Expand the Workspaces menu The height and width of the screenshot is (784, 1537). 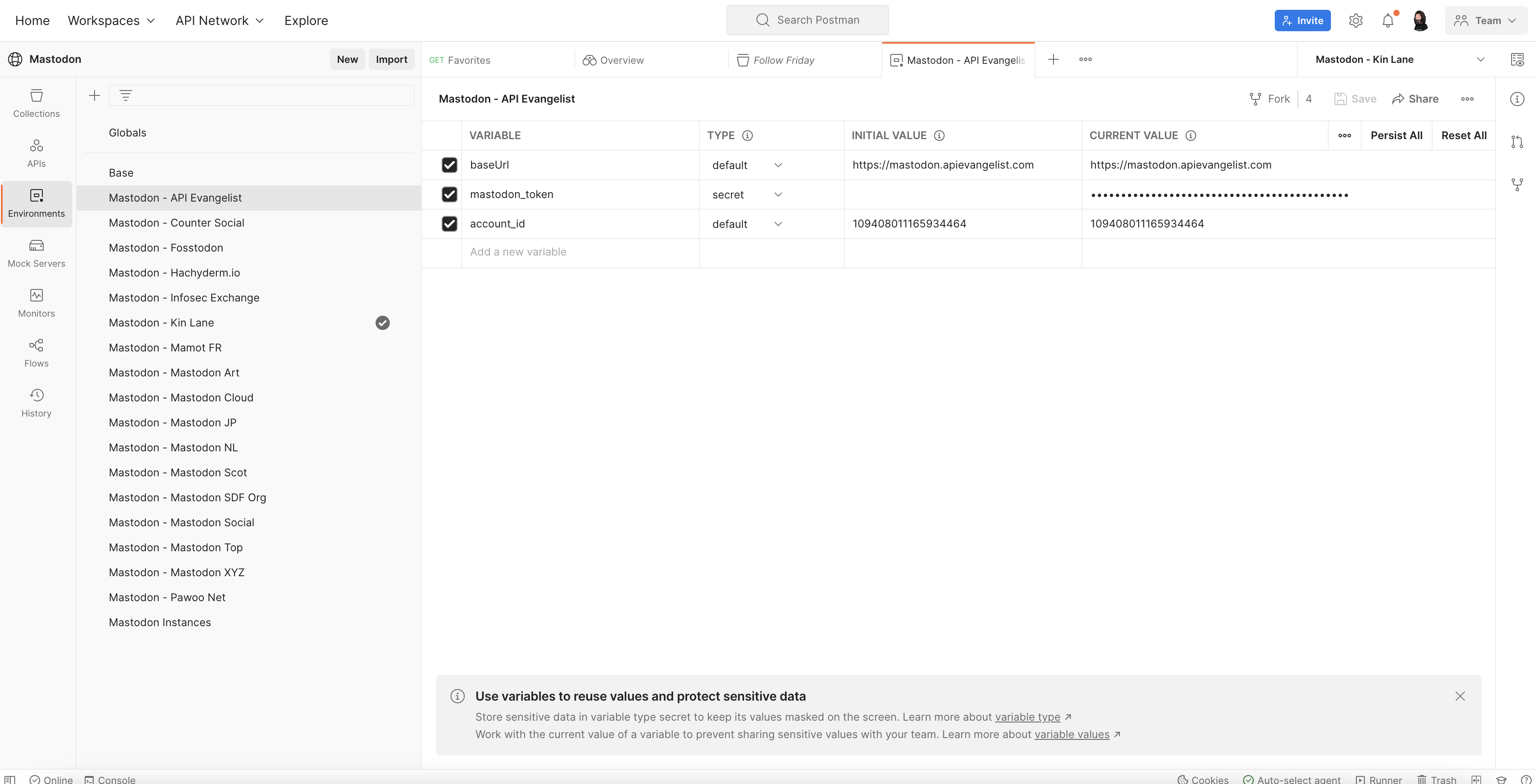112,20
